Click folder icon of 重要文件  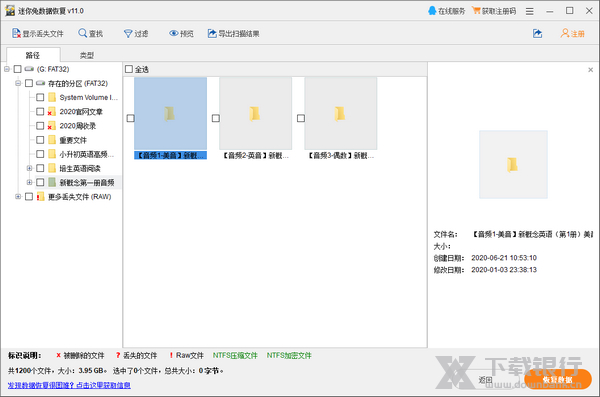52,140
